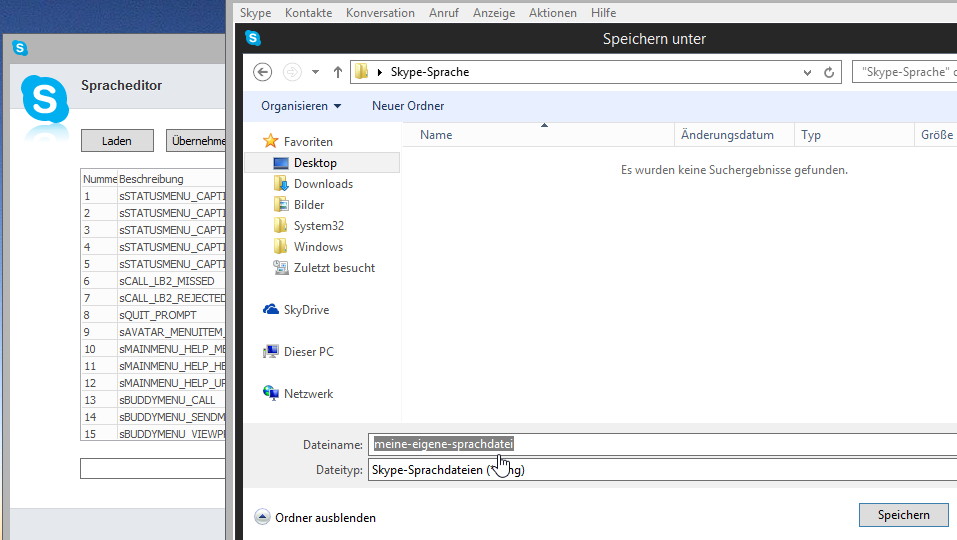
Task: Click the Dateiname input field
Action: [662, 444]
